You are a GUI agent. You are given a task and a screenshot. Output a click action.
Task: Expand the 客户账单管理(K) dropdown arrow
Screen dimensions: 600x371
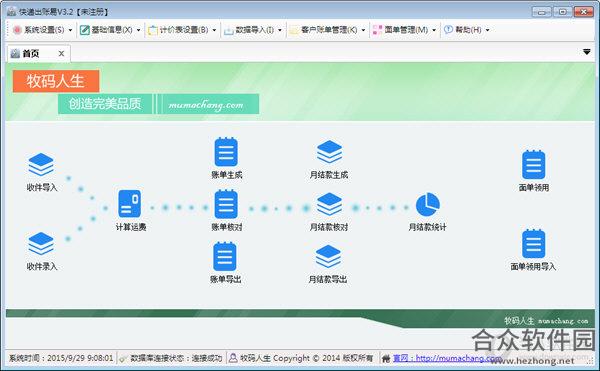(x=363, y=30)
